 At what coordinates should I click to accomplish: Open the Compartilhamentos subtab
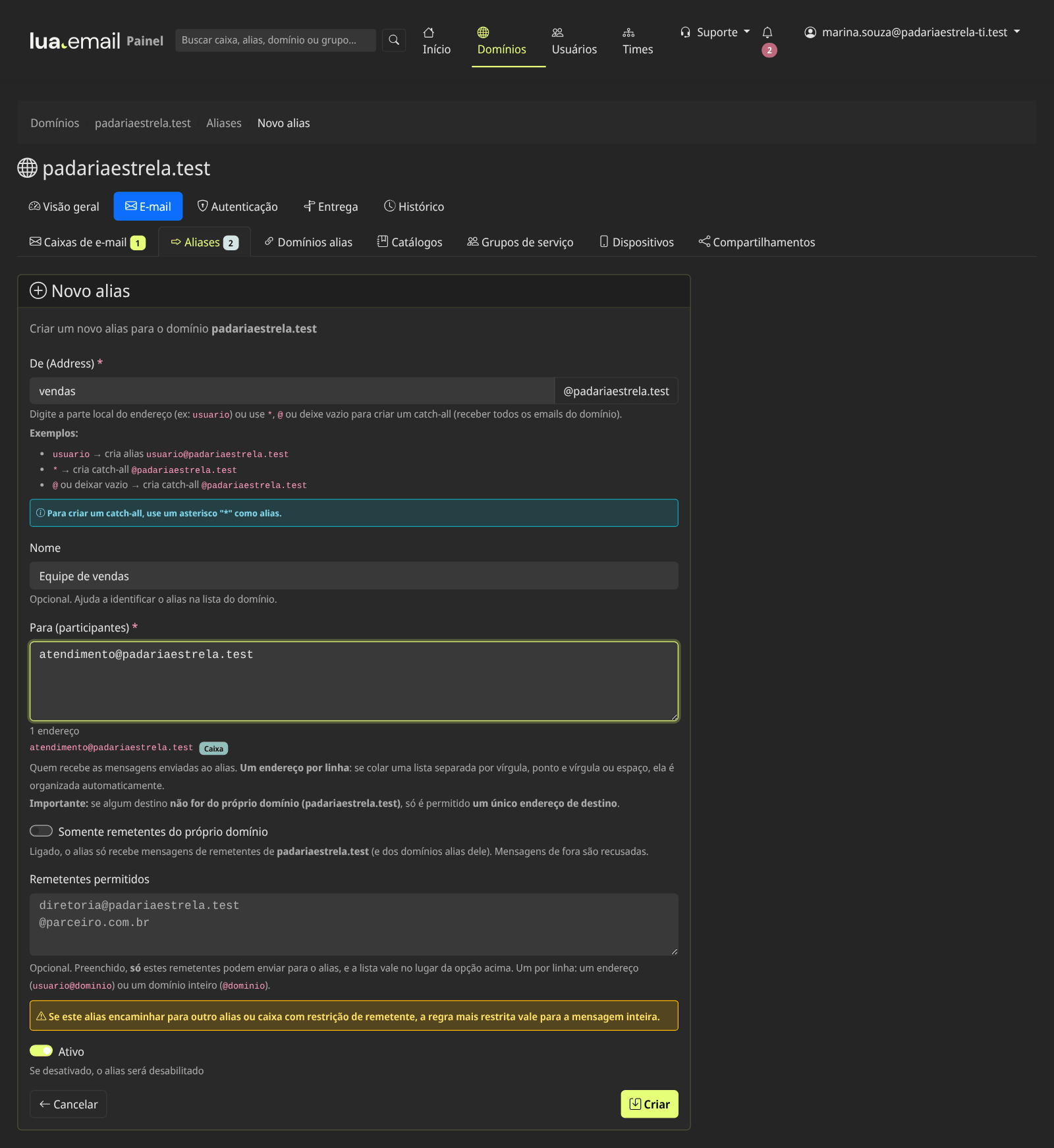[757, 242]
